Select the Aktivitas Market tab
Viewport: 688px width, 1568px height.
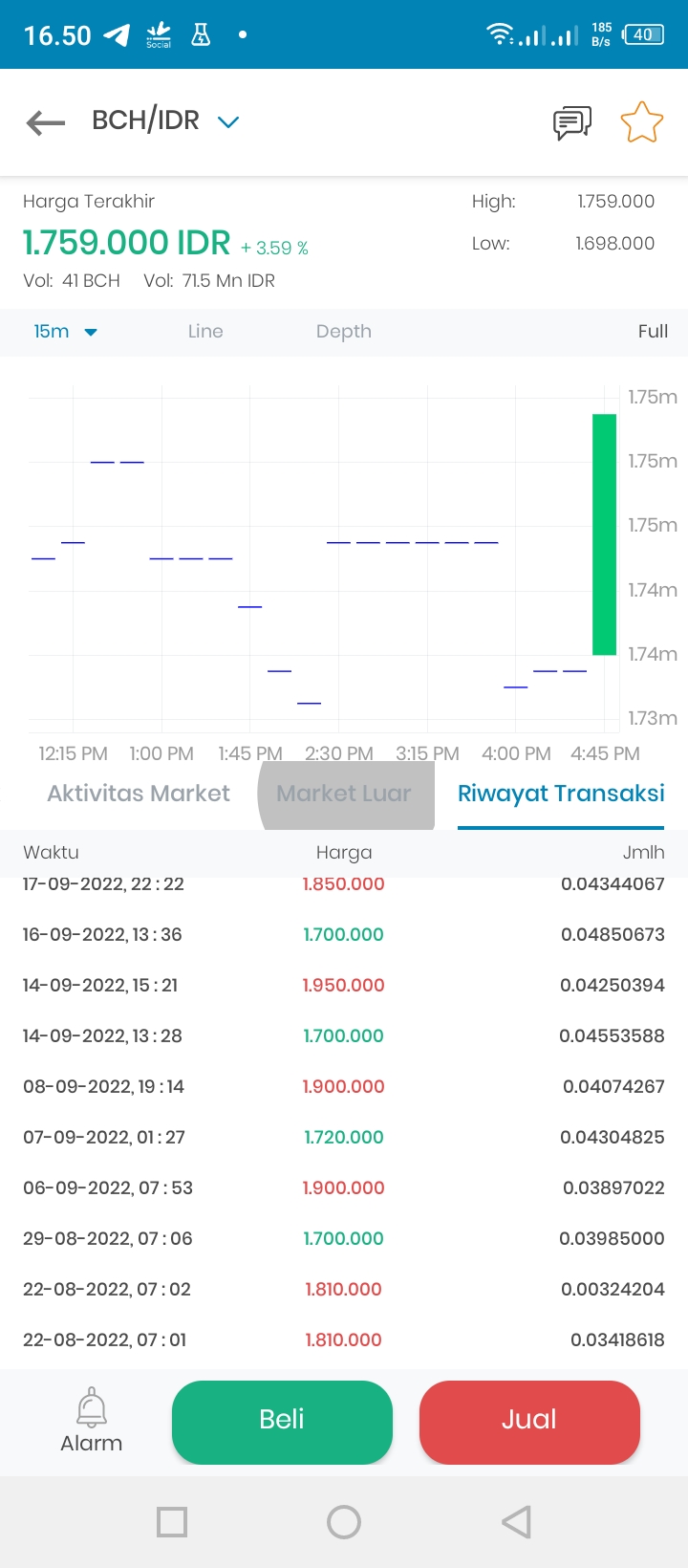(139, 794)
